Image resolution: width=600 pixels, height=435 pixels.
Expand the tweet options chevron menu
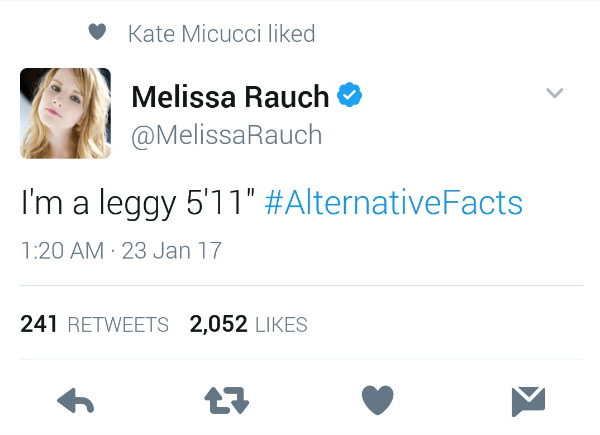(x=554, y=94)
